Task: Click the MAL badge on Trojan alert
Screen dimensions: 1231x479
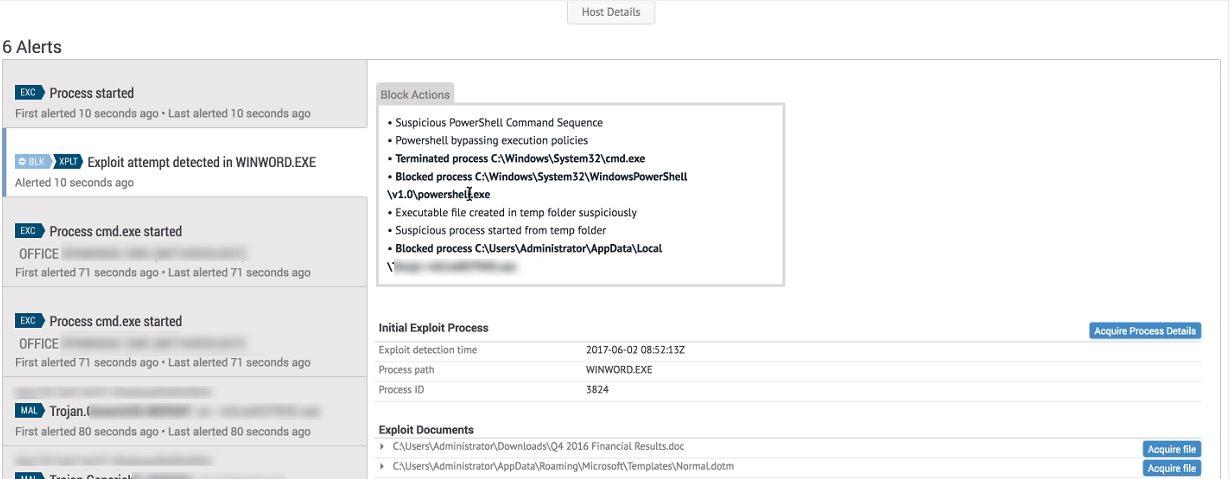Action: 29,410
